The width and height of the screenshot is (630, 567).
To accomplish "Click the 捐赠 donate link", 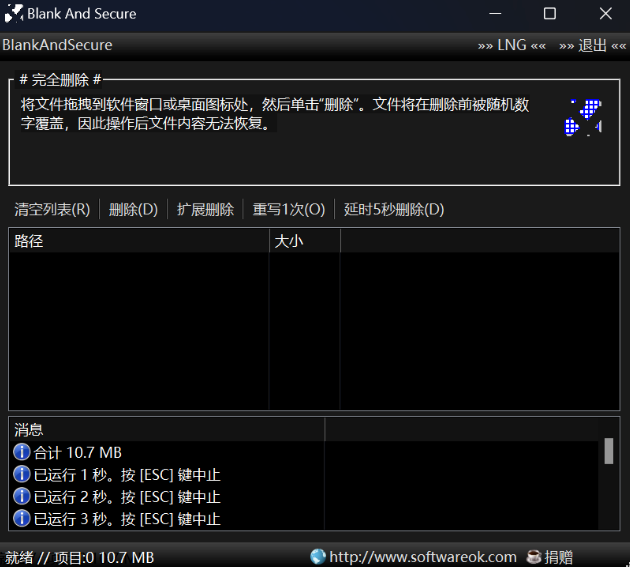I will (x=558, y=557).
